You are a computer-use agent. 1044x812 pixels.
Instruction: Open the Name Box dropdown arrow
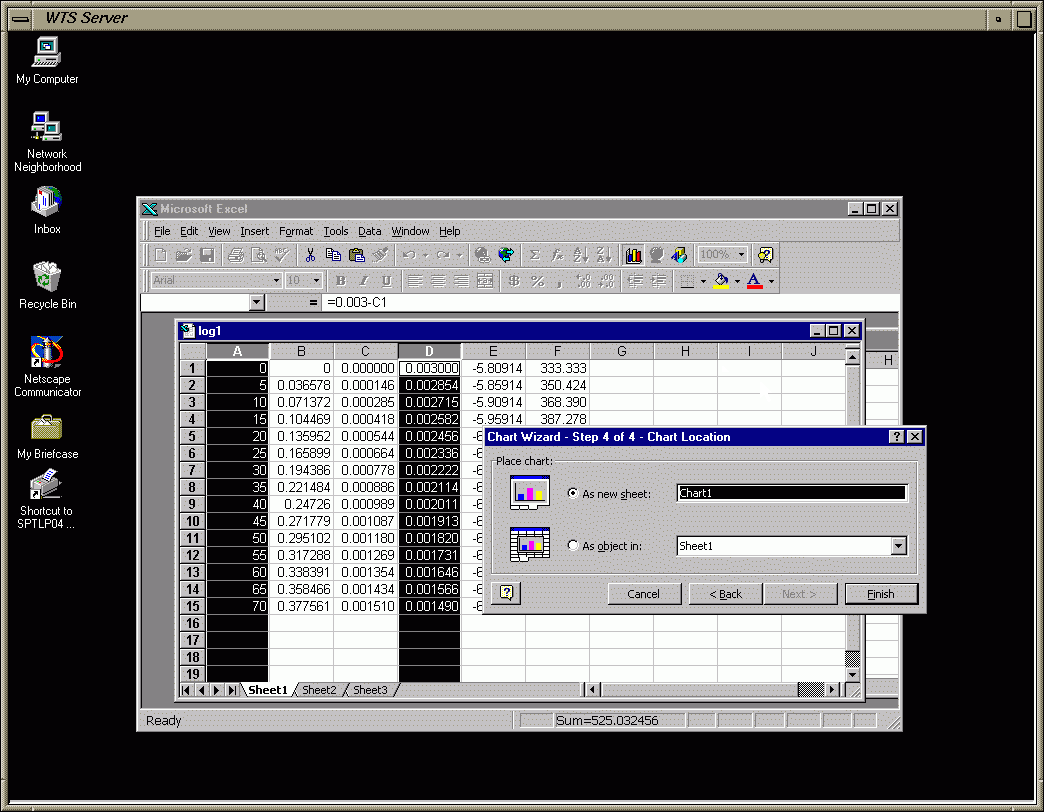pyautogui.click(x=257, y=302)
